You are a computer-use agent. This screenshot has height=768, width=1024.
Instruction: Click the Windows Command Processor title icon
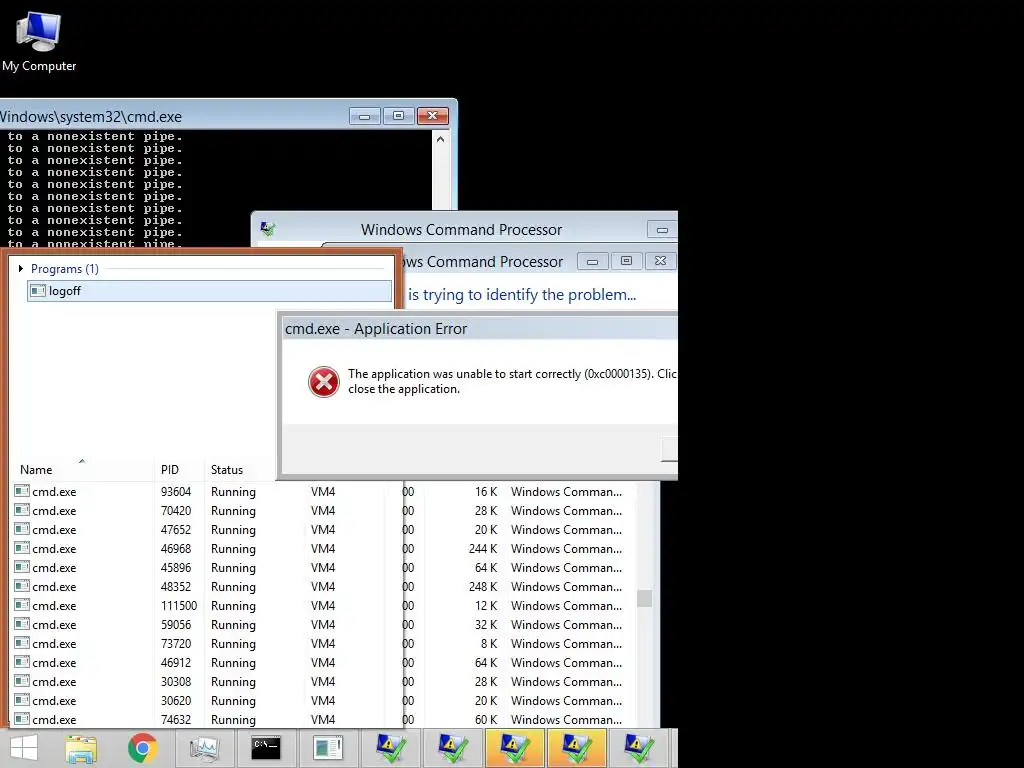point(268,229)
